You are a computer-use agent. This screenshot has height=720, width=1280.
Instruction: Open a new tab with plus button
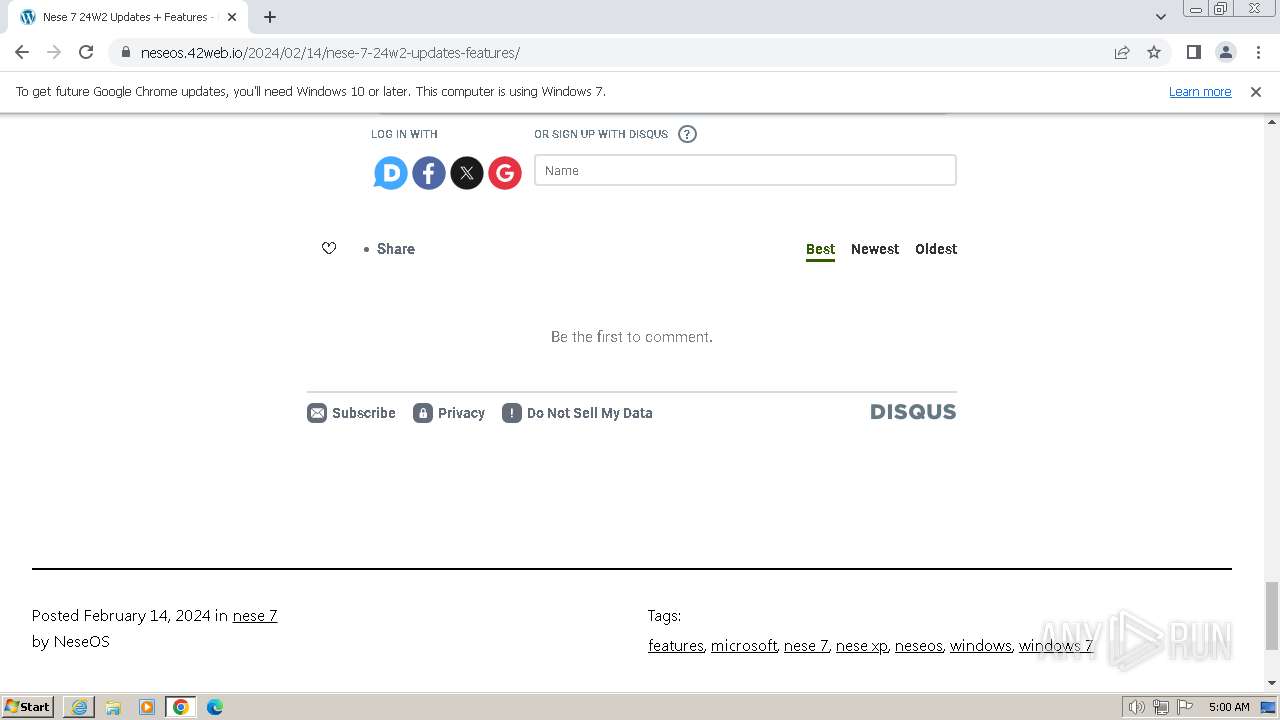point(270,17)
